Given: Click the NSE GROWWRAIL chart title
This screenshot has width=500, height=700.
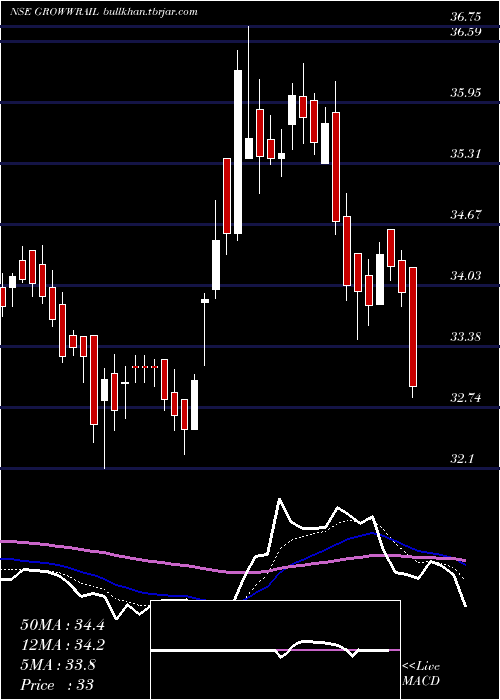Looking at the screenshot, I should (x=55, y=12).
